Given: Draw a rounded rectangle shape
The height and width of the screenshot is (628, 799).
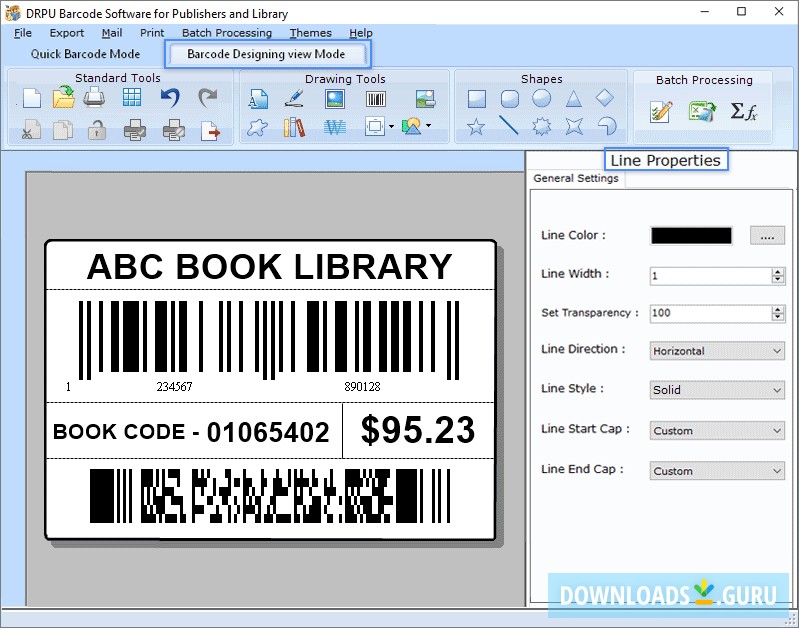Looking at the screenshot, I should click(510, 98).
